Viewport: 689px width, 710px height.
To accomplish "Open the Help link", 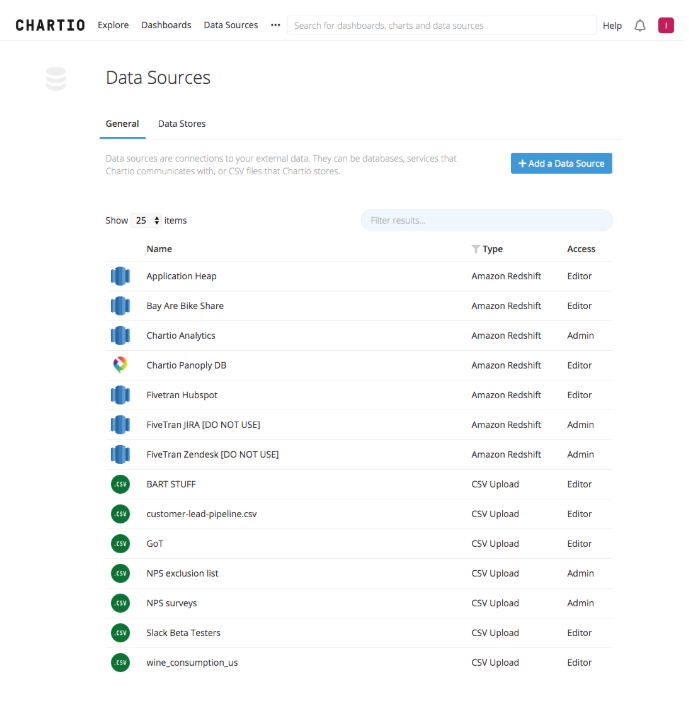I will coord(612,26).
